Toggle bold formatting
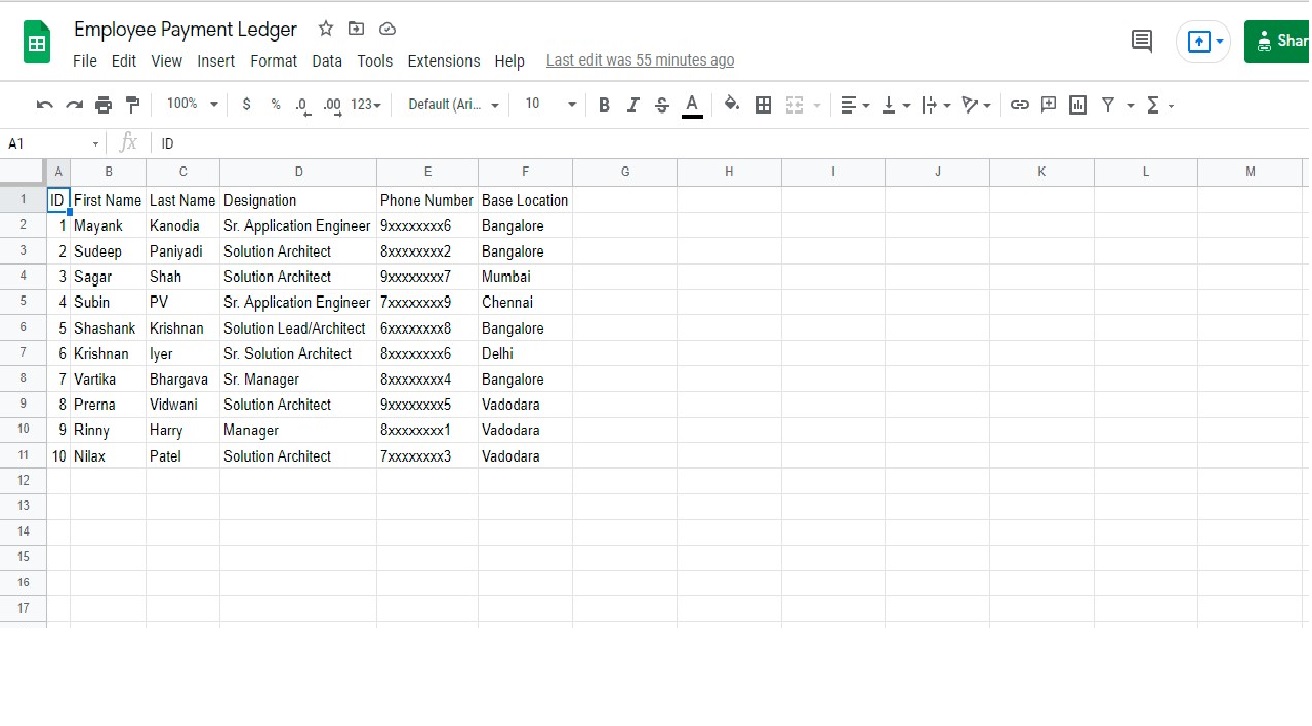This screenshot has width=1312, height=726. (604, 104)
